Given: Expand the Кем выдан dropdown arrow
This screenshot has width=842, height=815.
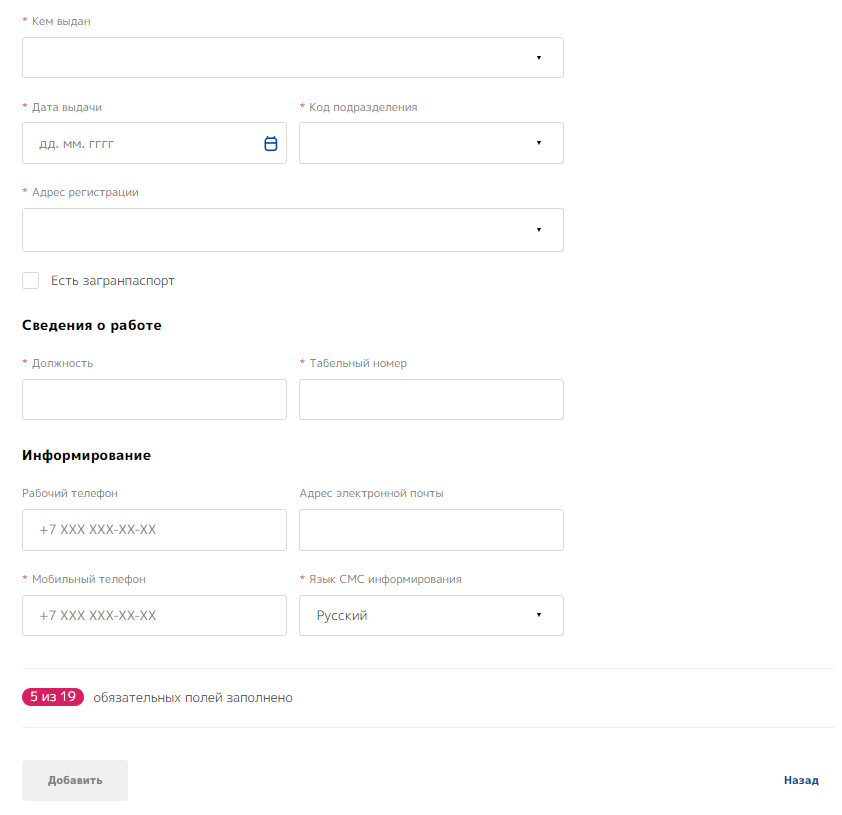Looking at the screenshot, I should pyautogui.click(x=538, y=58).
